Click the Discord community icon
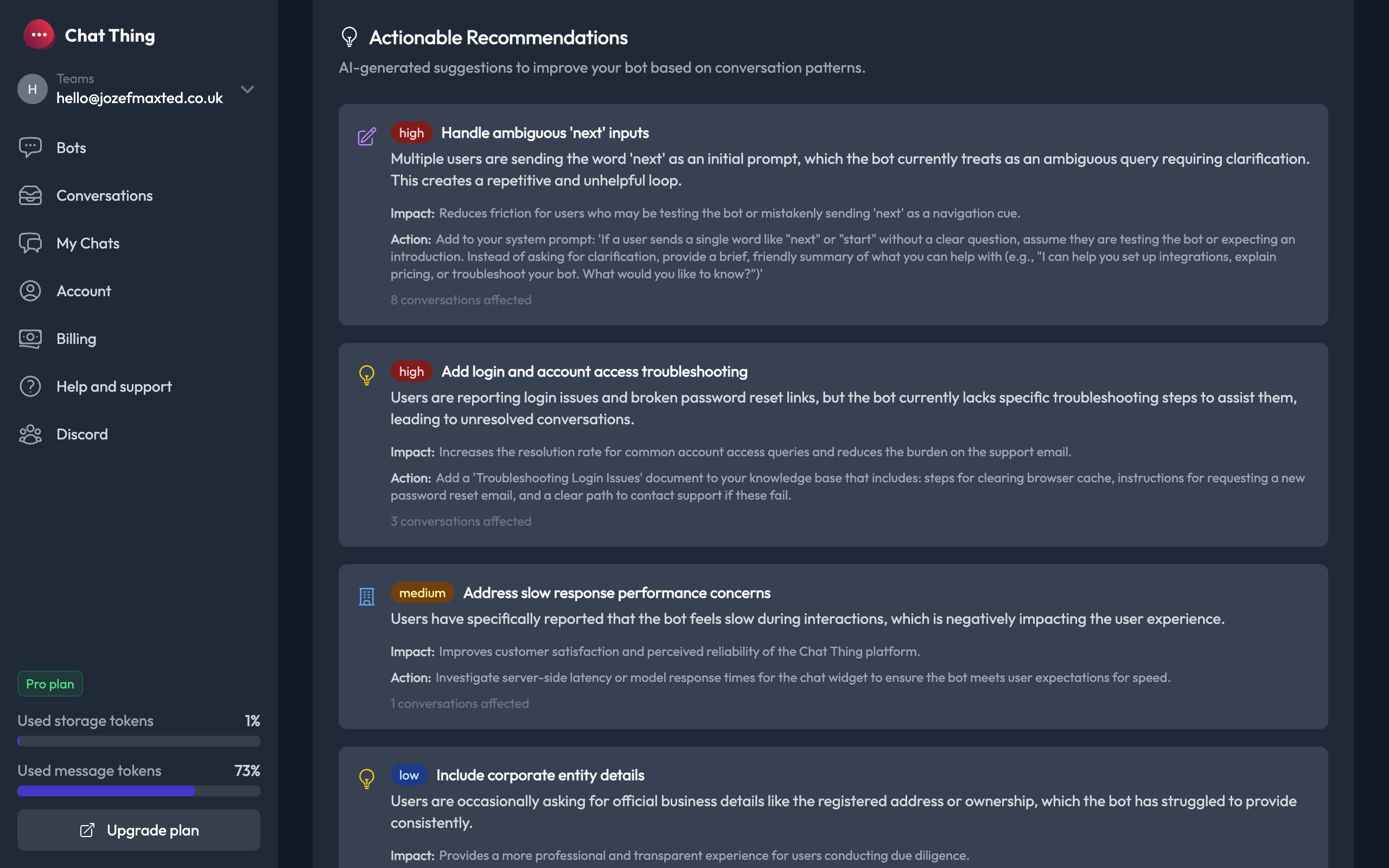This screenshot has height=868, width=1389. 30,434
